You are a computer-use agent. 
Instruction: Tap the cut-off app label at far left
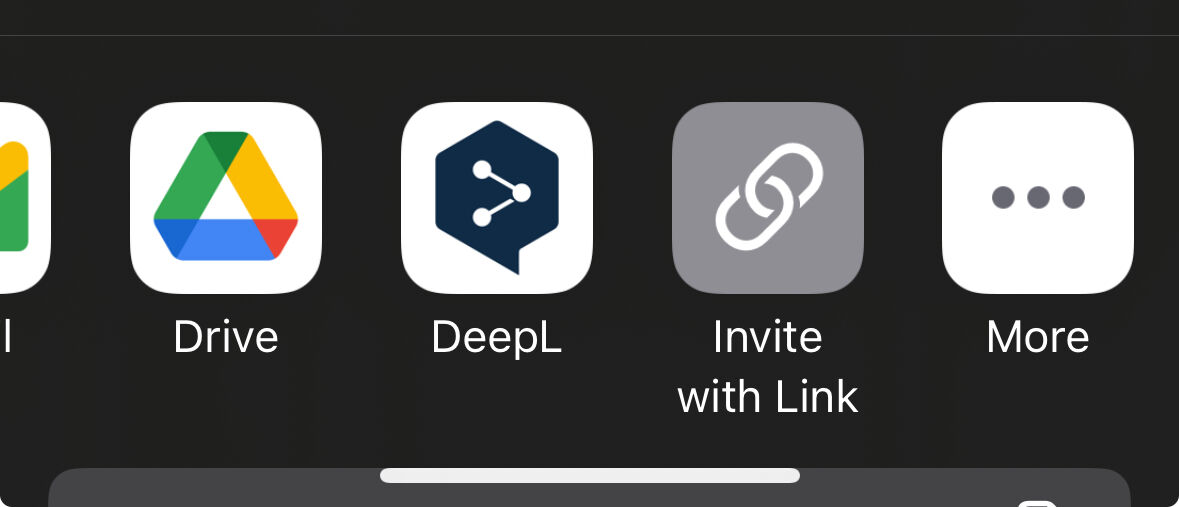click(x=6, y=337)
